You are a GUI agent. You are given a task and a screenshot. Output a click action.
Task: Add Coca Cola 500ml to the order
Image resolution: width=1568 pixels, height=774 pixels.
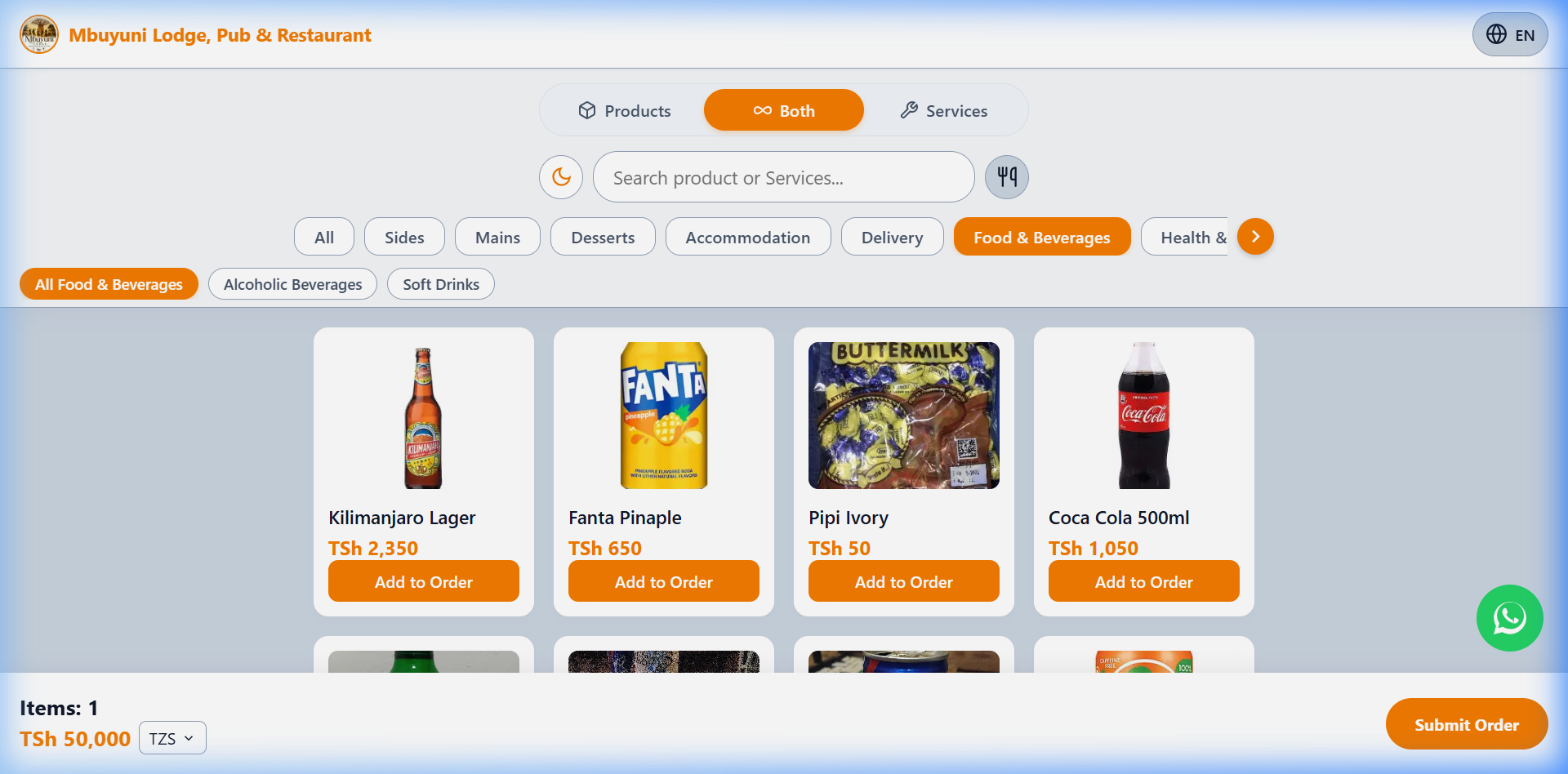pyautogui.click(x=1144, y=581)
